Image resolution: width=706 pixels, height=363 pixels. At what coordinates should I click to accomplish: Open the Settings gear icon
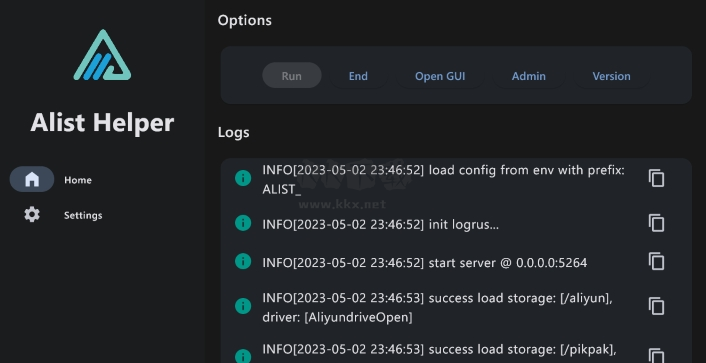pyautogui.click(x=32, y=215)
